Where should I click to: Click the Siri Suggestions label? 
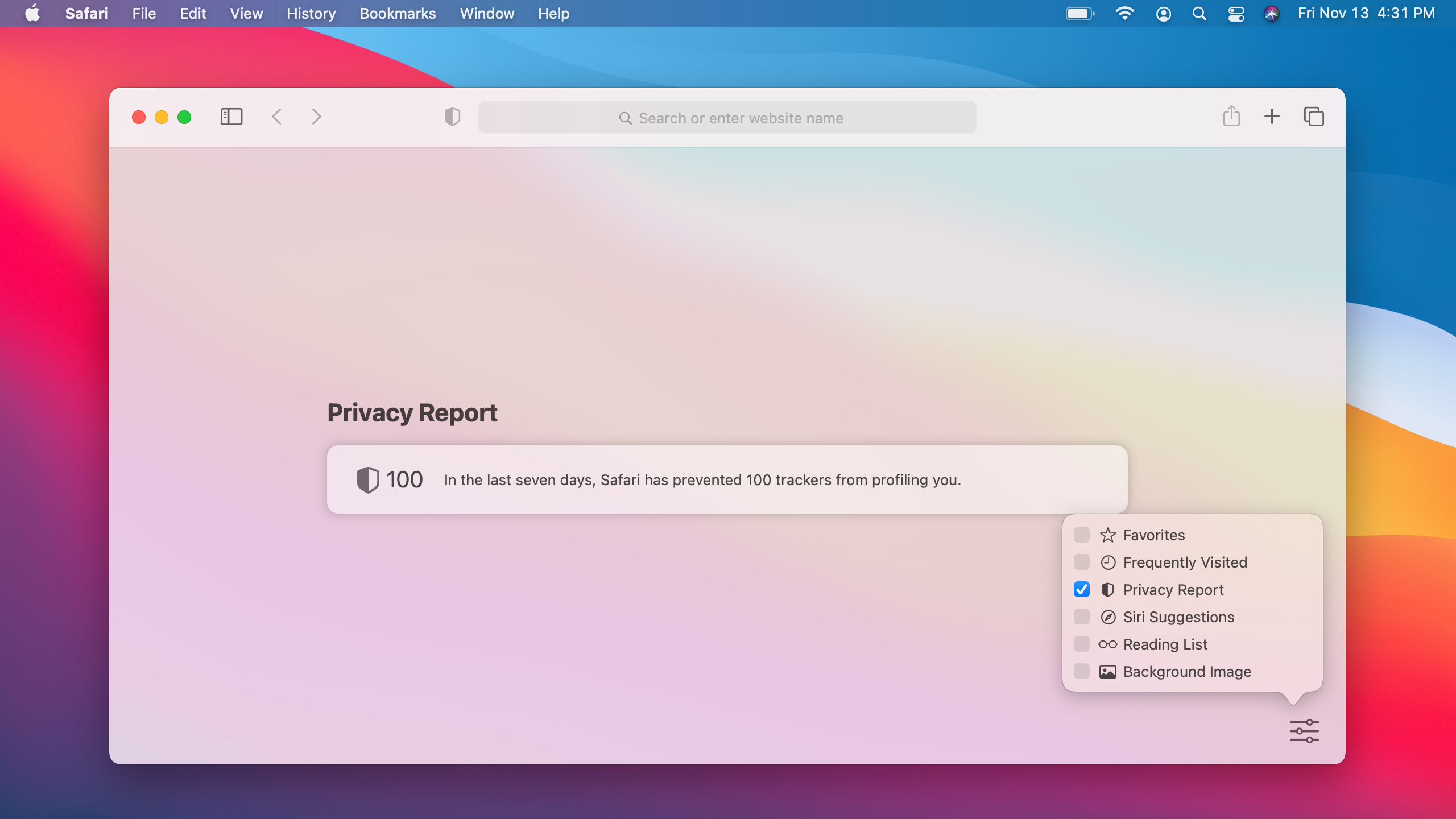(x=1178, y=617)
